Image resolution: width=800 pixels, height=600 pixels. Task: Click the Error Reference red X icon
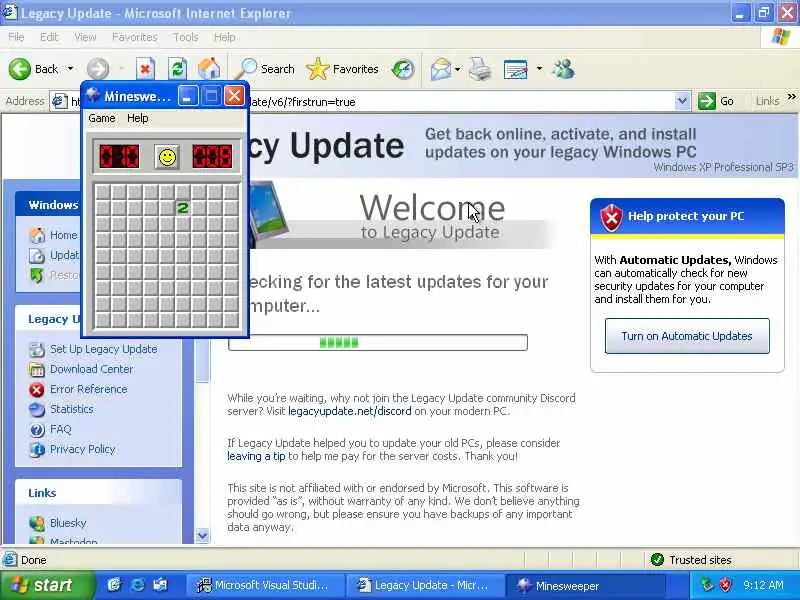(x=37, y=390)
